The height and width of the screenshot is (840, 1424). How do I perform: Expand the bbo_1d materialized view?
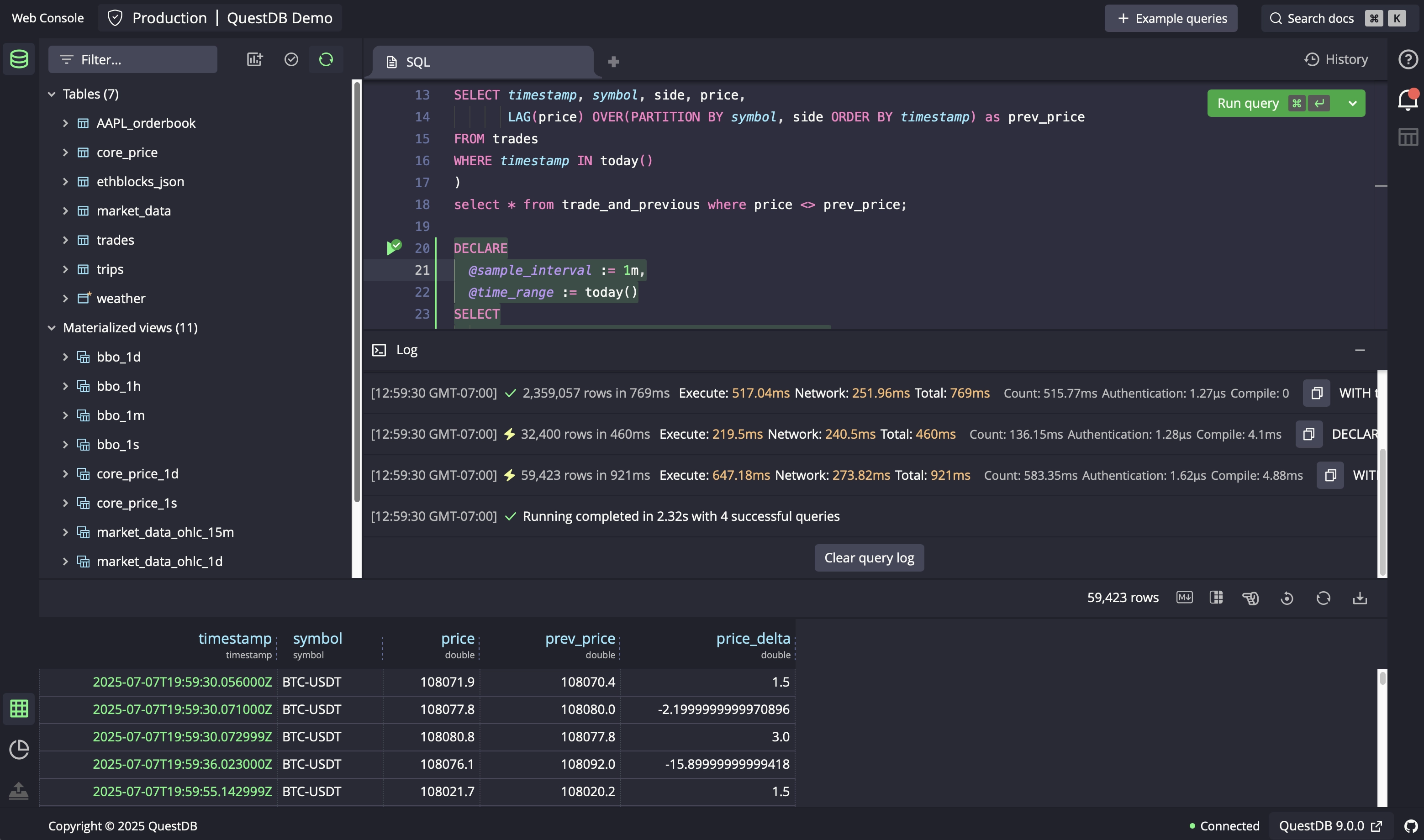pyautogui.click(x=65, y=357)
